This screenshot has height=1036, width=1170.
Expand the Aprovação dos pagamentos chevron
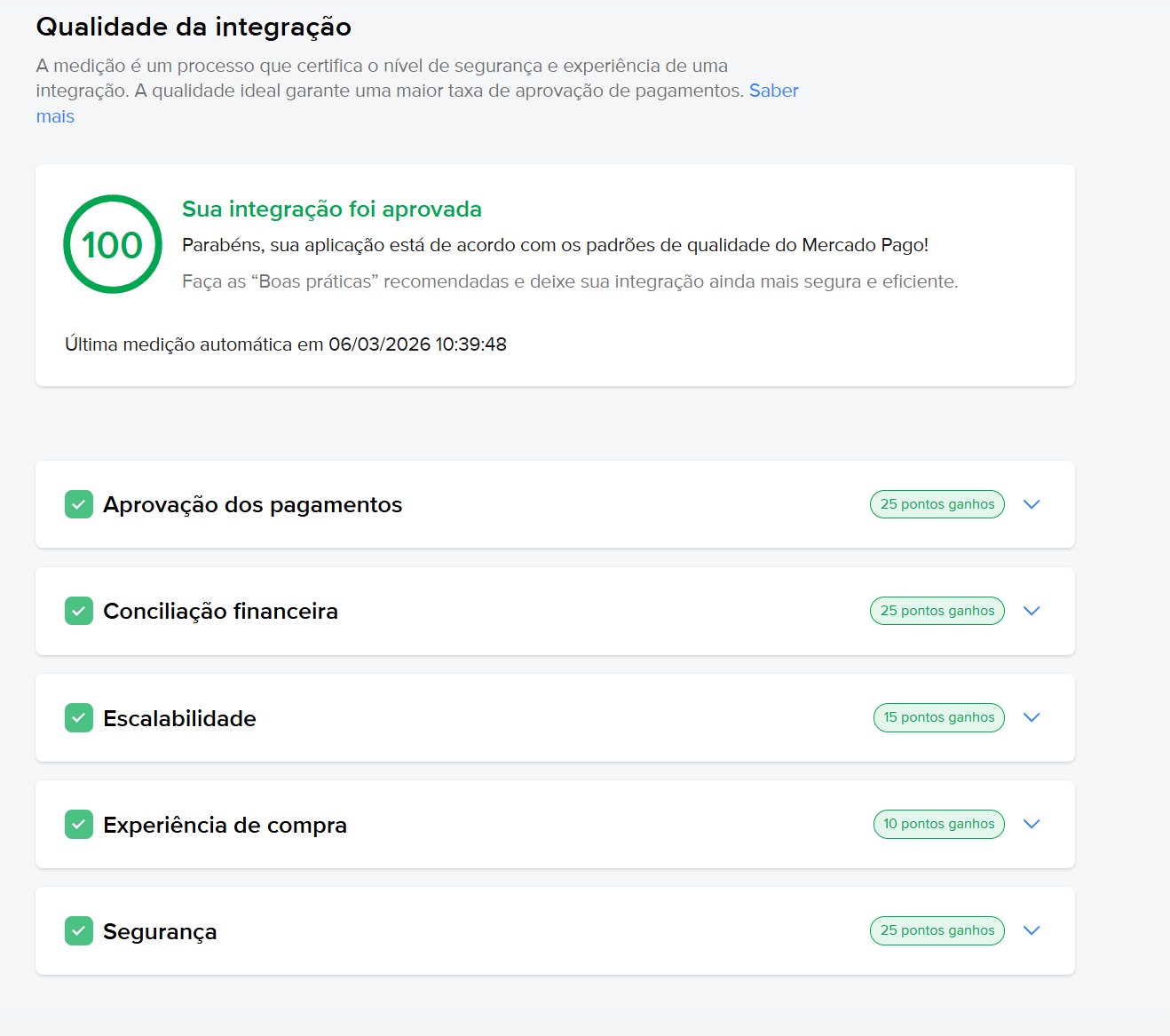pyautogui.click(x=1032, y=504)
